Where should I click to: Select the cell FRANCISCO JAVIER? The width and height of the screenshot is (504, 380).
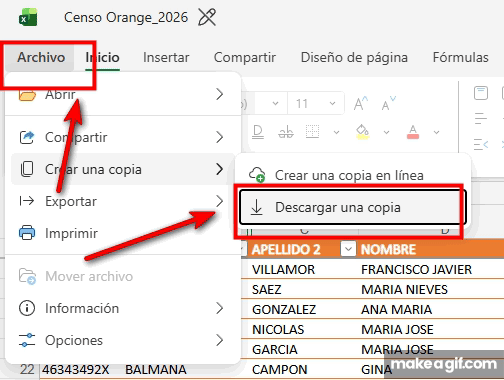pyautogui.click(x=417, y=269)
